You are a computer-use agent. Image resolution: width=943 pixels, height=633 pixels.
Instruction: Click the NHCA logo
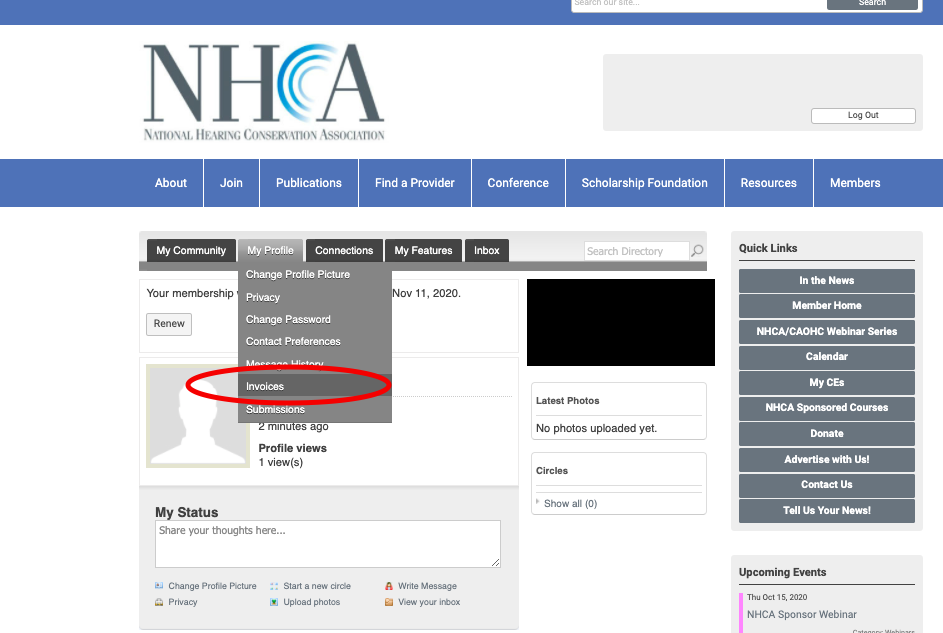[263, 92]
